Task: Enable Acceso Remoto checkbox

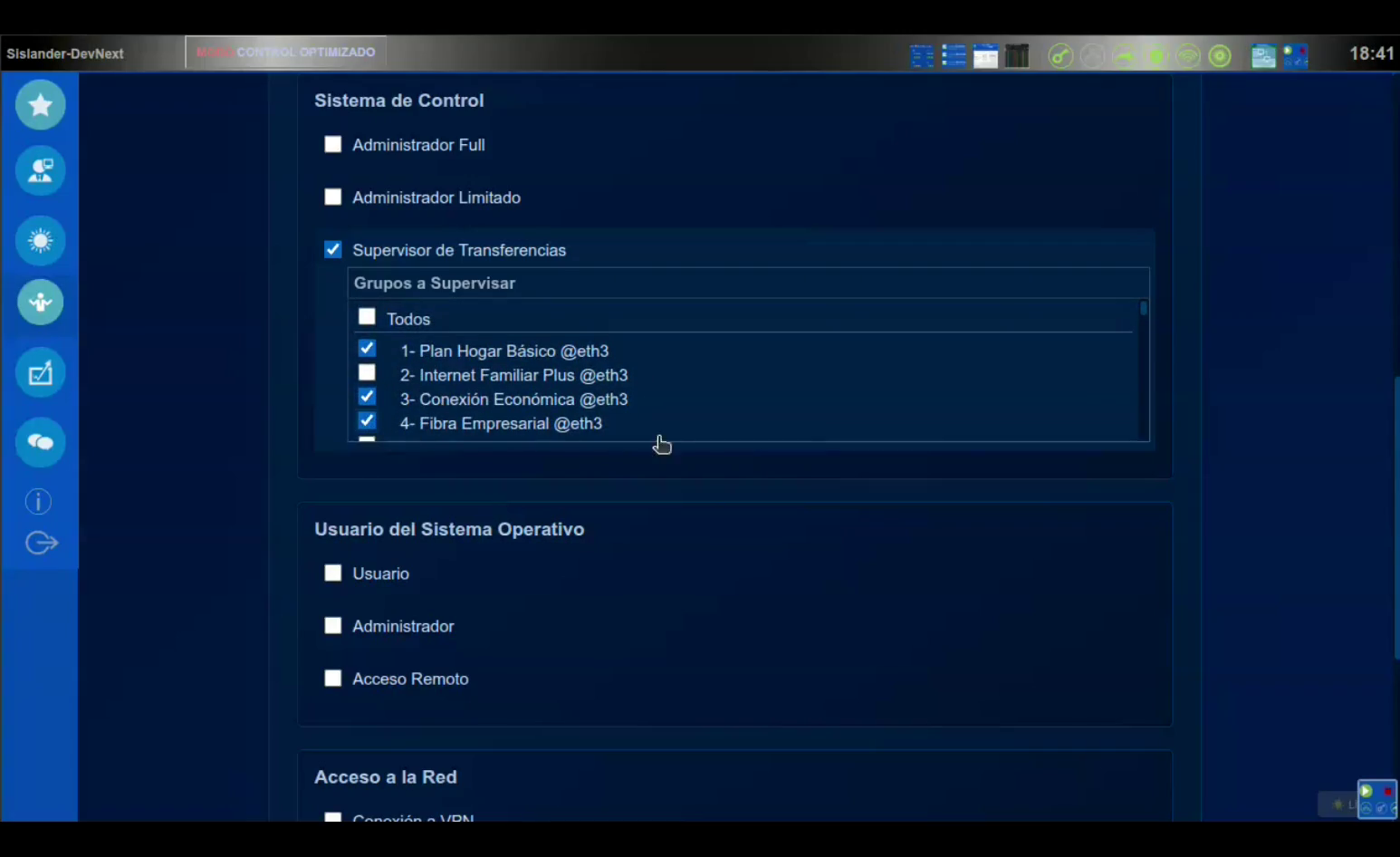Action: tap(333, 679)
